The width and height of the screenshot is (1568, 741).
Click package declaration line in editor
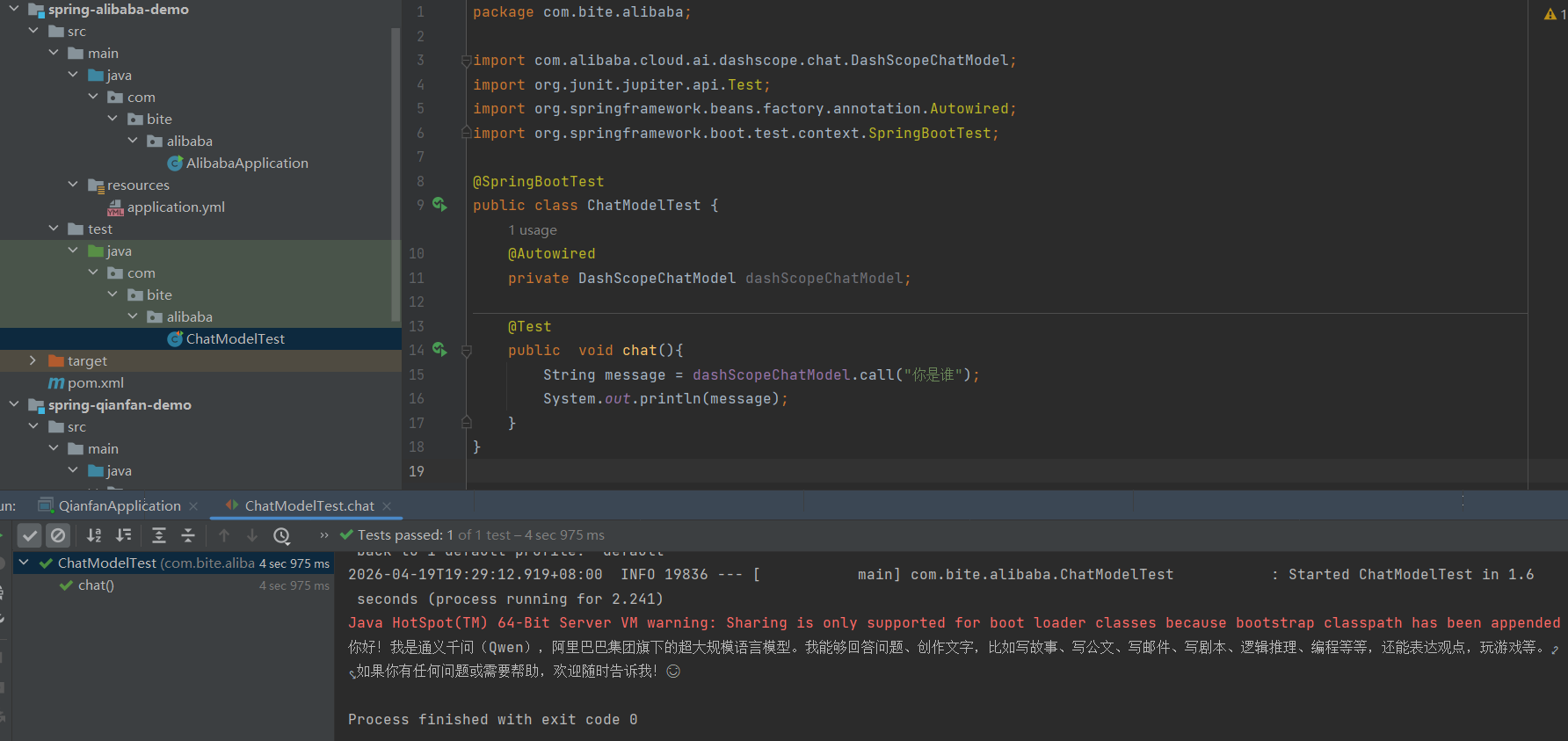pyautogui.click(x=582, y=12)
